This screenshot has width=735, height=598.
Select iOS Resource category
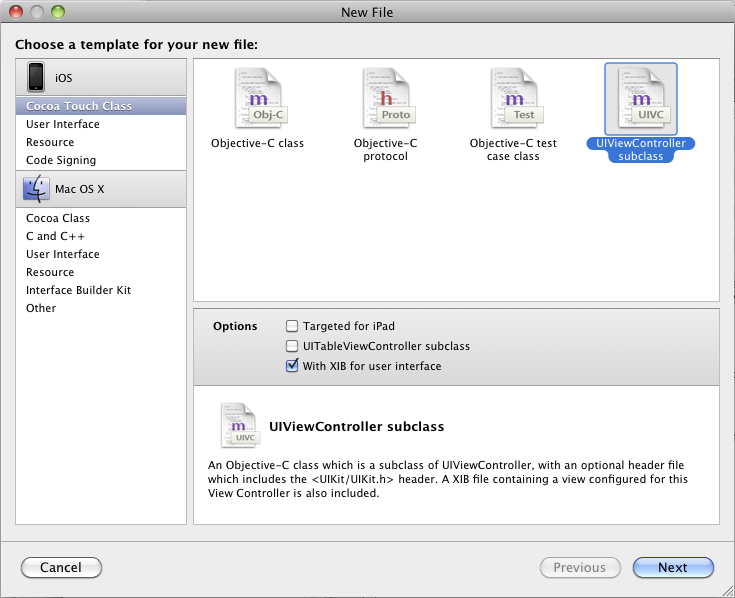point(101,142)
